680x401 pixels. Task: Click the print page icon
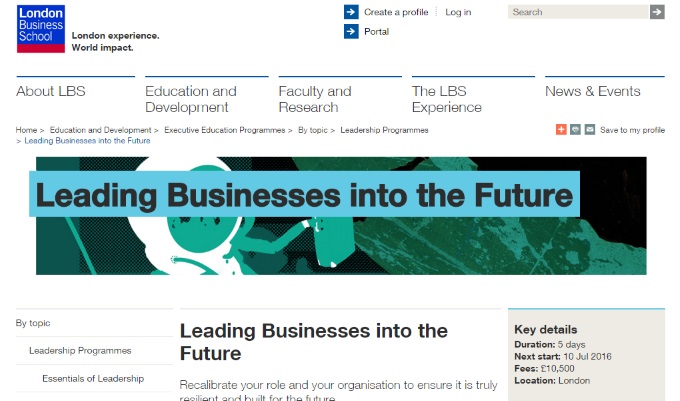tap(575, 130)
